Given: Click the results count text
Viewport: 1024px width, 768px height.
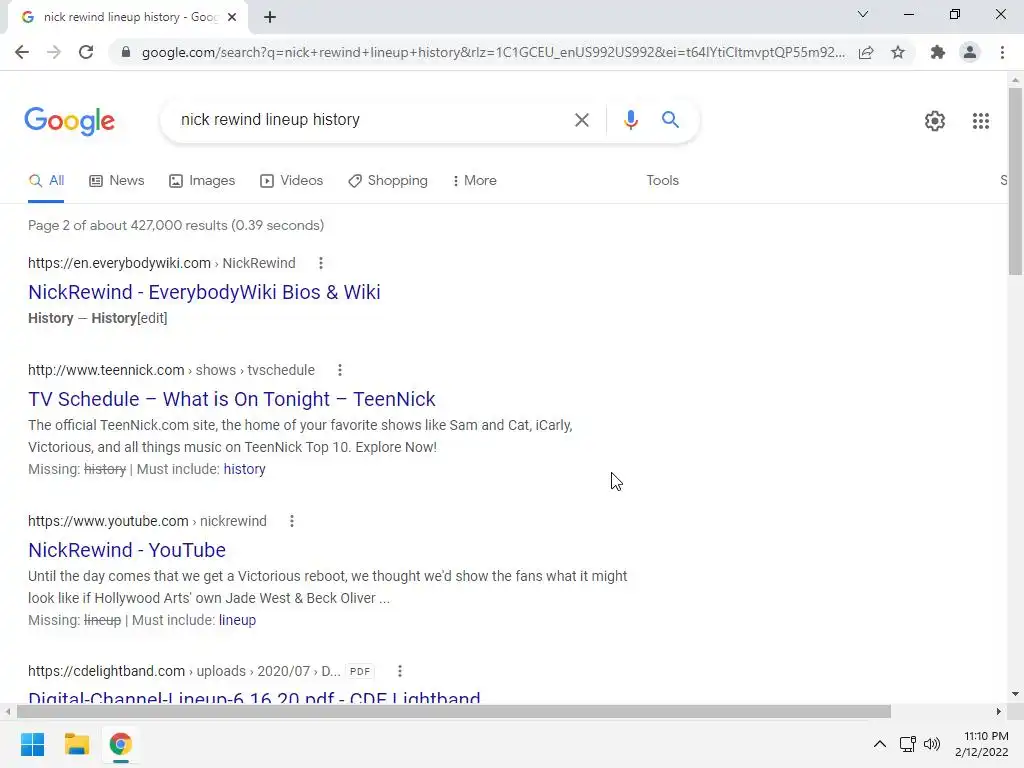Looking at the screenshot, I should [x=176, y=225].
